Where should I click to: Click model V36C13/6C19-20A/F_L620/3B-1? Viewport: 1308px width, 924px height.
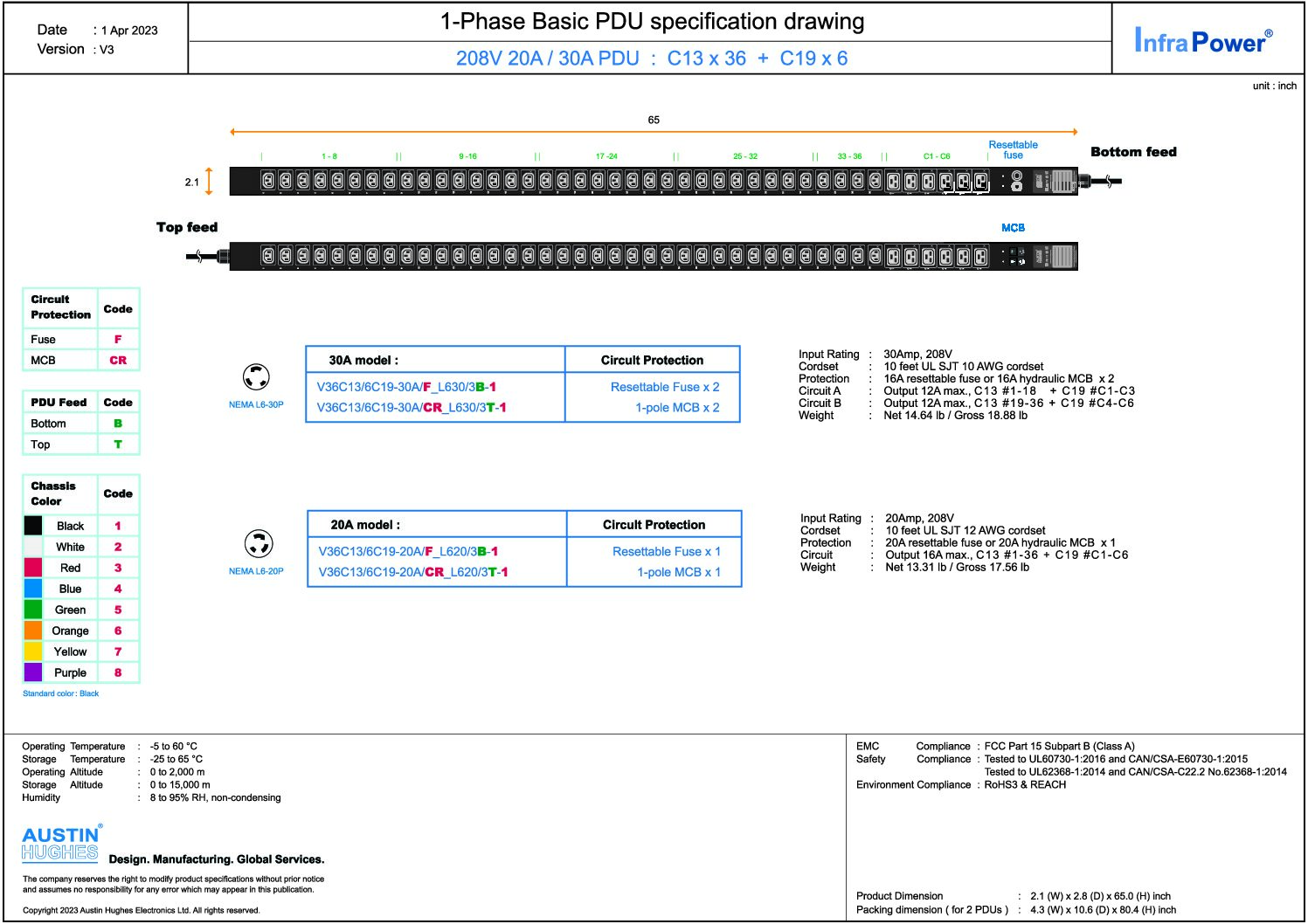click(x=408, y=552)
